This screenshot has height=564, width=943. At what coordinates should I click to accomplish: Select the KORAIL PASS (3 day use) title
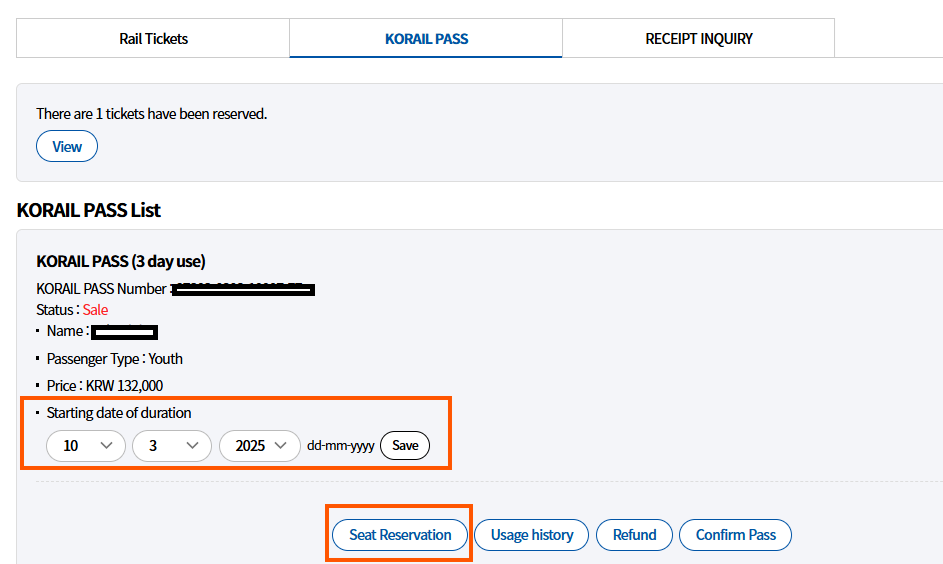(x=121, y=262)
